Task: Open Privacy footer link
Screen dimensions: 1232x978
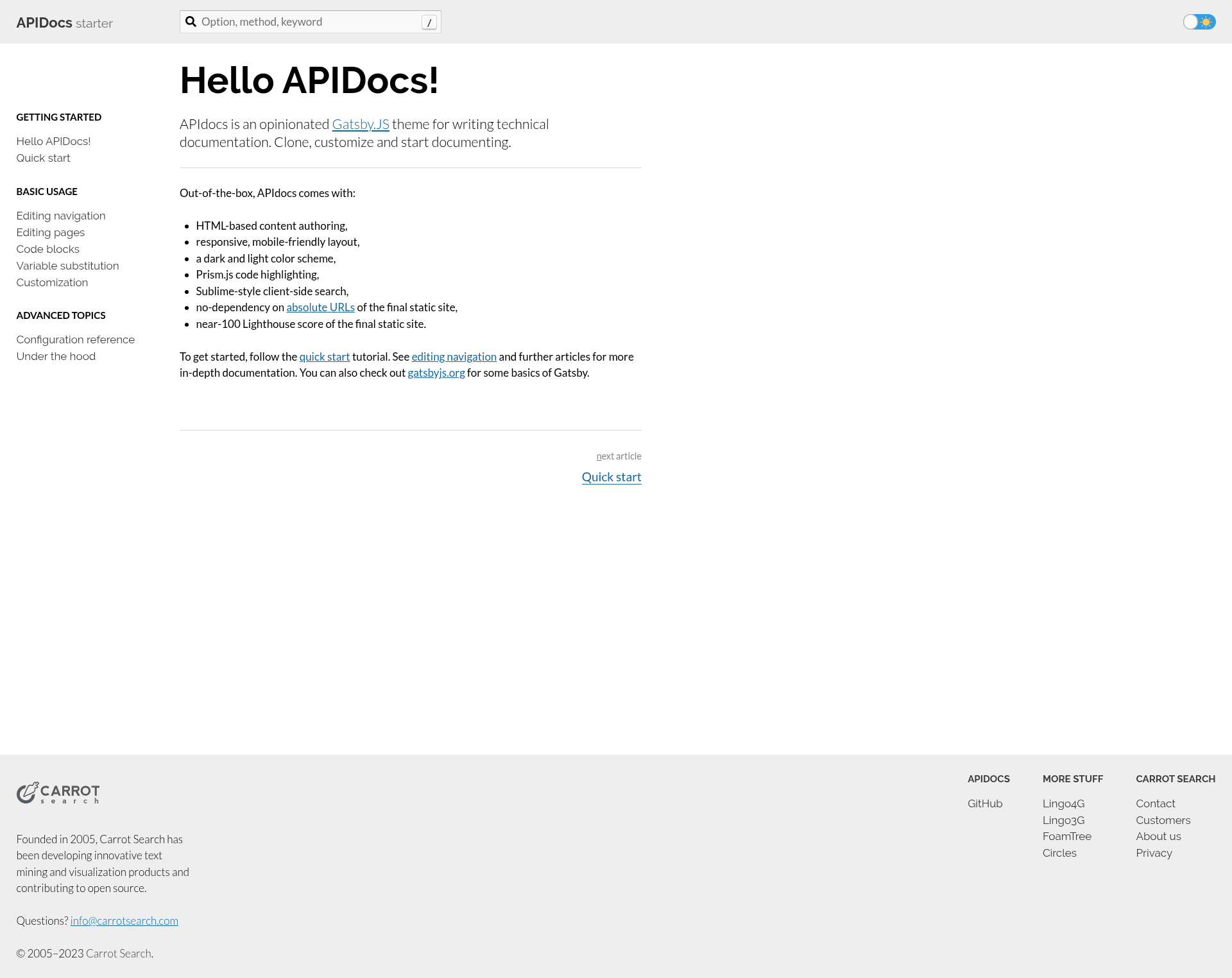Action: 1154,853
